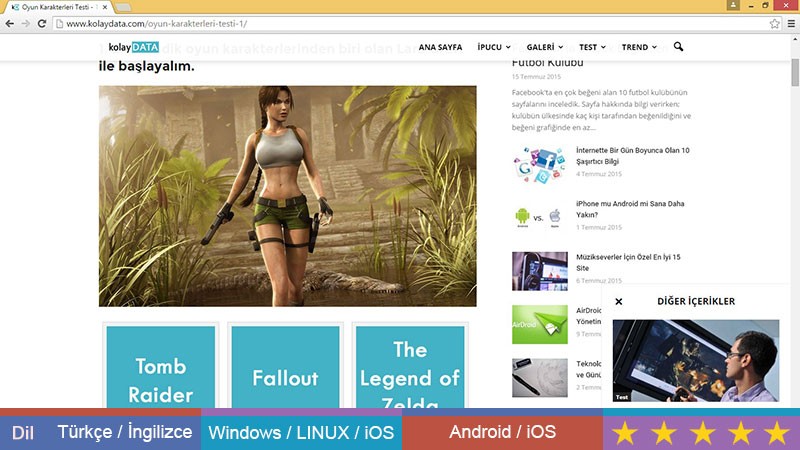800x450 pixels.
Task: Open Müzikseverler İçin Özel En İyi 15 Site
Action: [628, 262]
